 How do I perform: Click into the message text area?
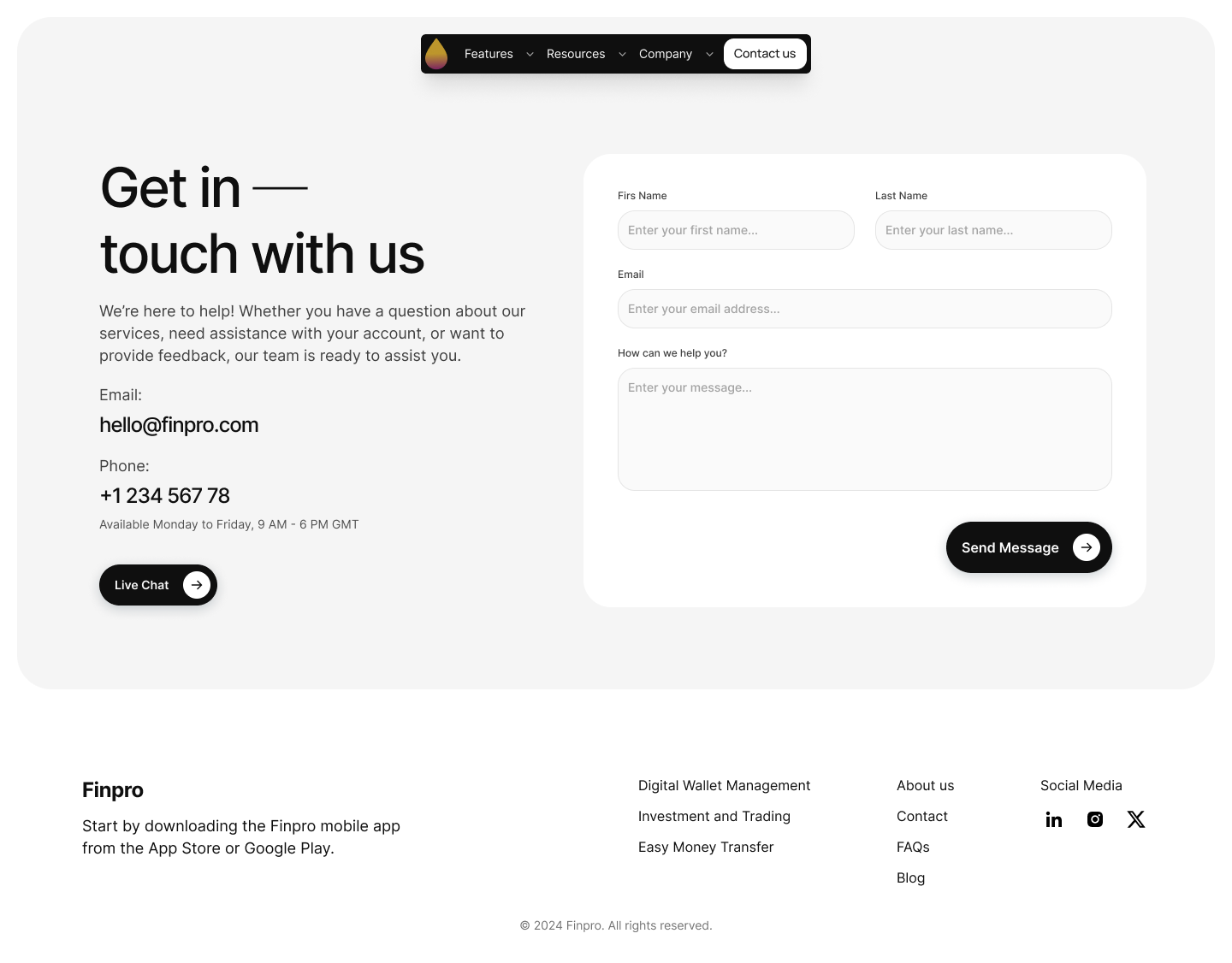click(865, 429)
